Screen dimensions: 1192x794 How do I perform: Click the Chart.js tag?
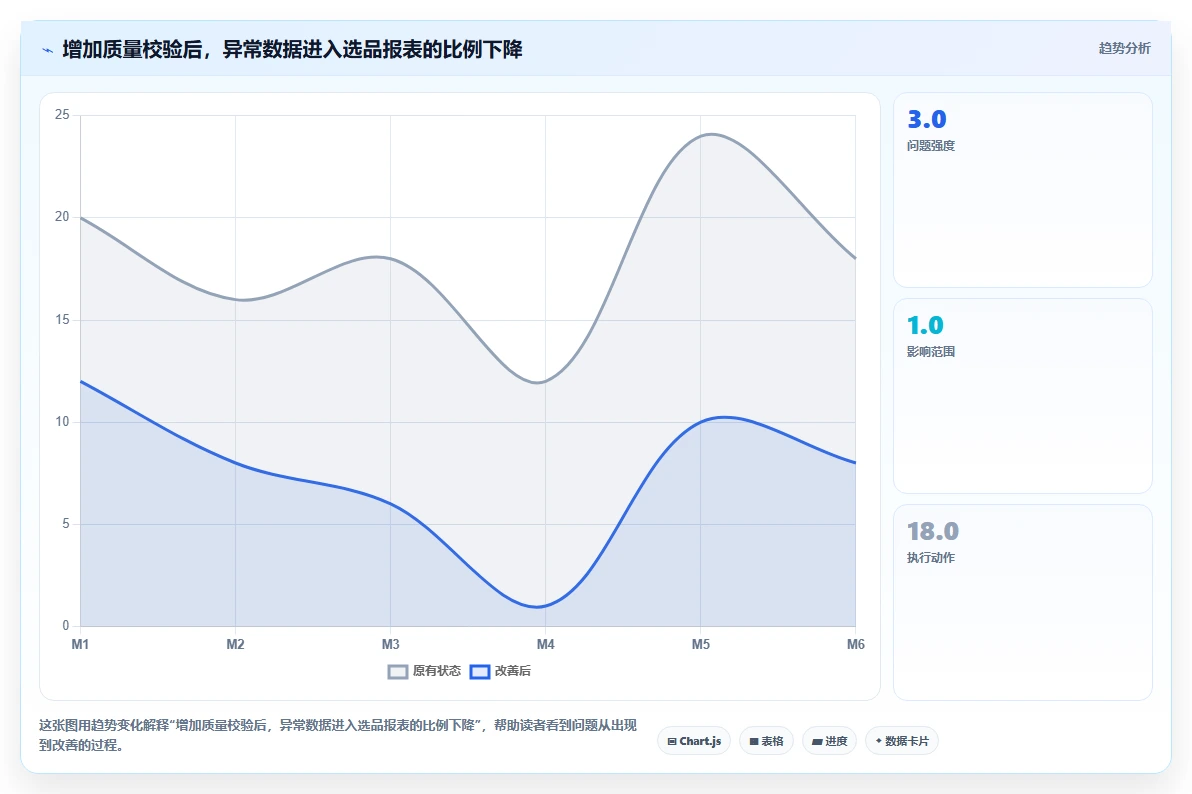693,741
